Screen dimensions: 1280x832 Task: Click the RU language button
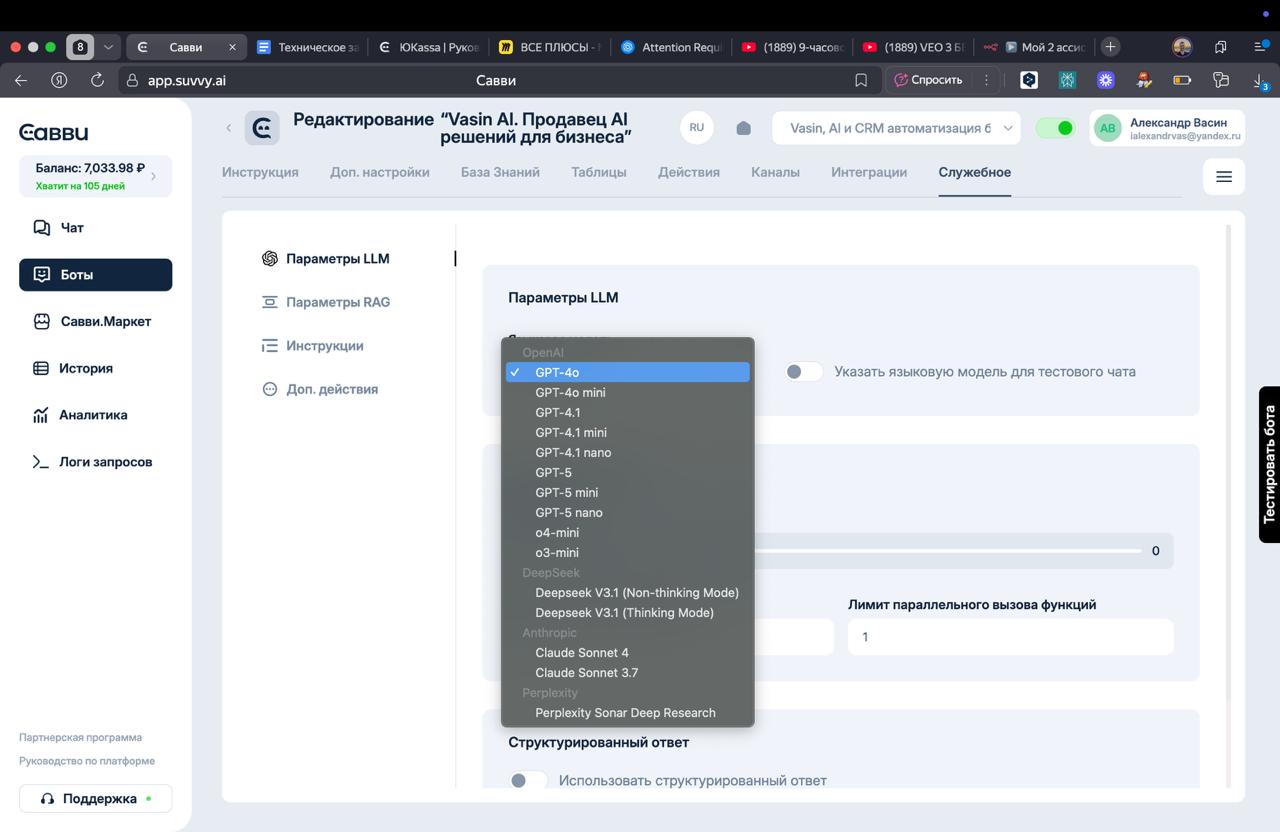pos(697,128)
